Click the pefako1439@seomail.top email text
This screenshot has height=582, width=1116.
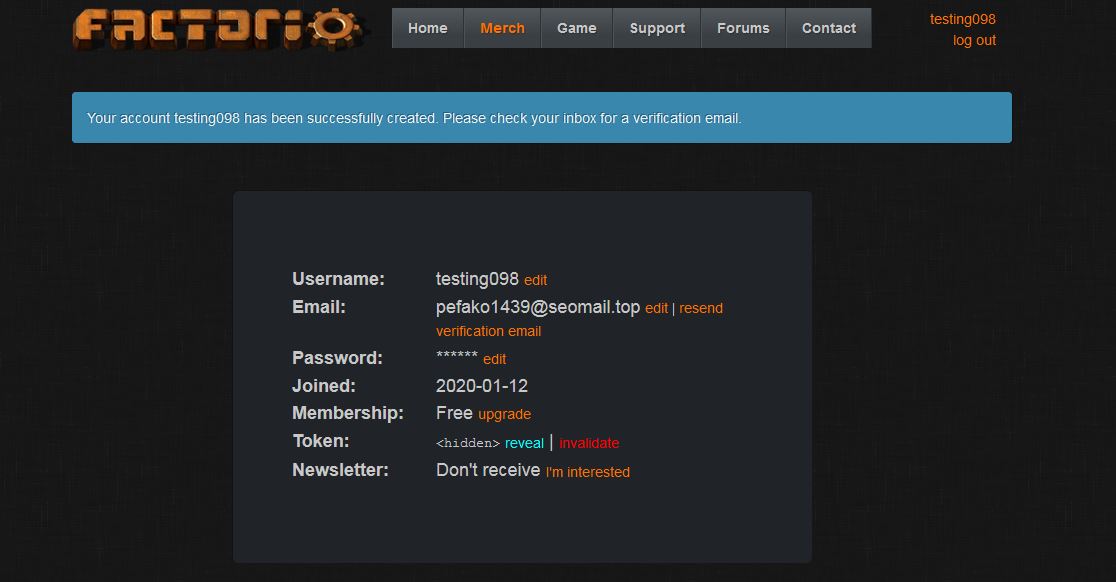(537, 308)
